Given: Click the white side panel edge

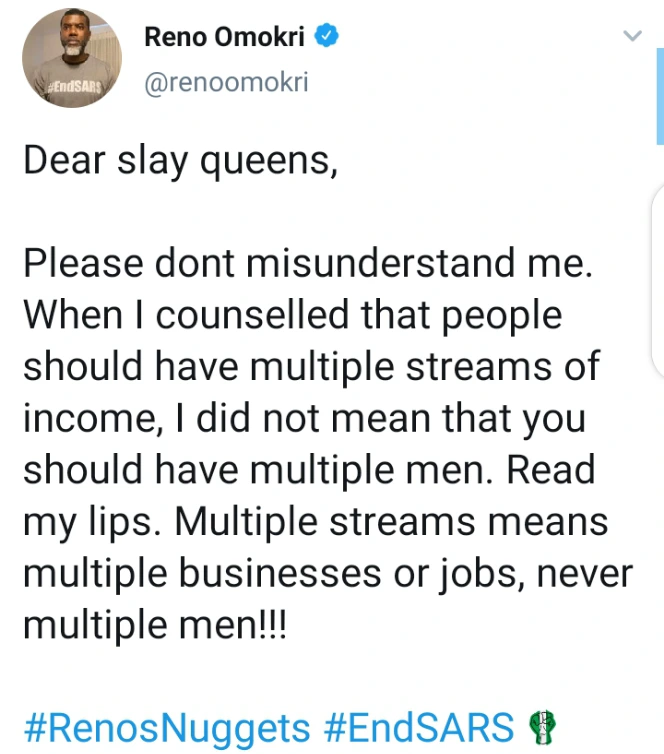Looking at the screenshot, I should [x=657, y=280].
